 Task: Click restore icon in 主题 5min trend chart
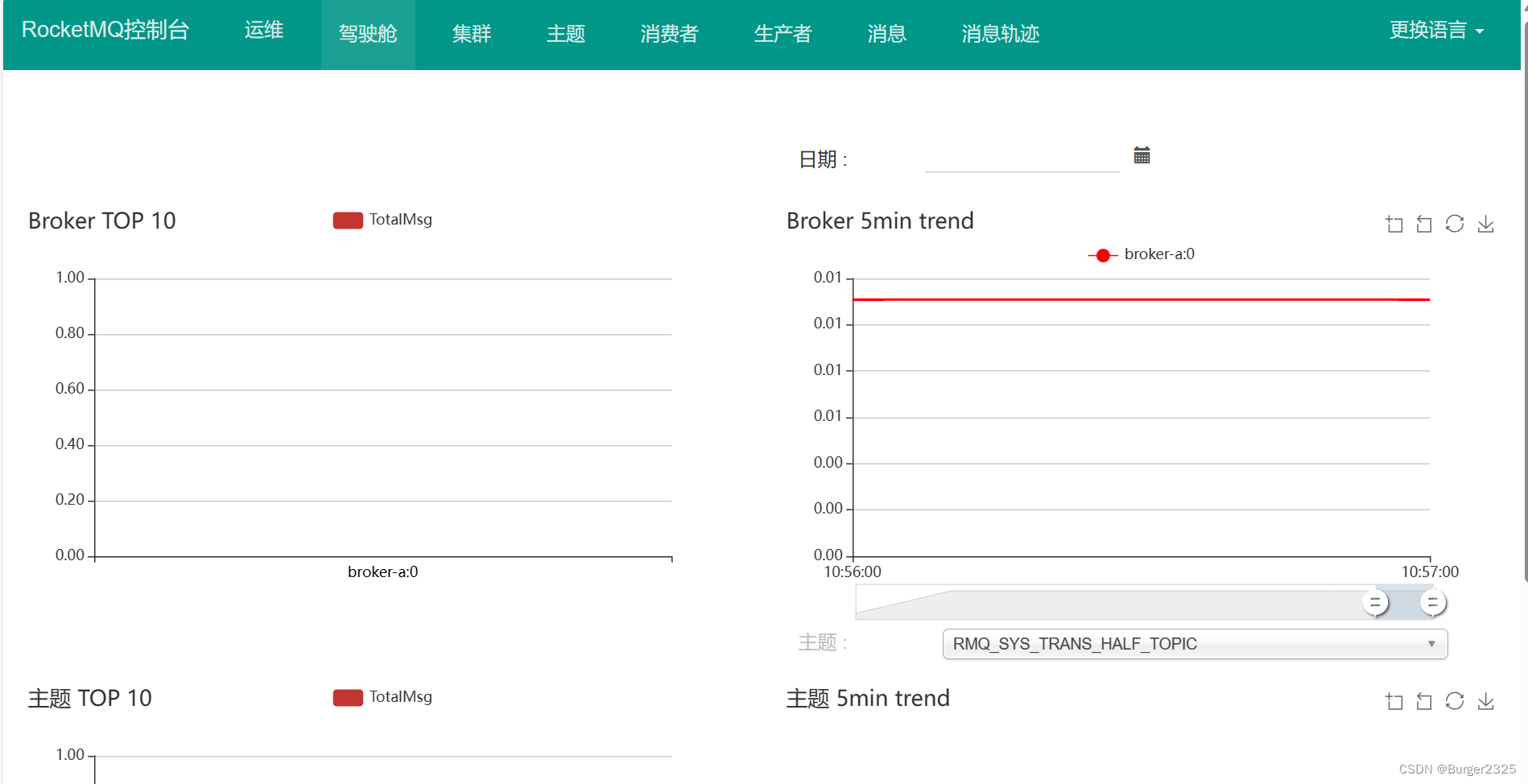pyautogui.click(x=1455, y=701)
